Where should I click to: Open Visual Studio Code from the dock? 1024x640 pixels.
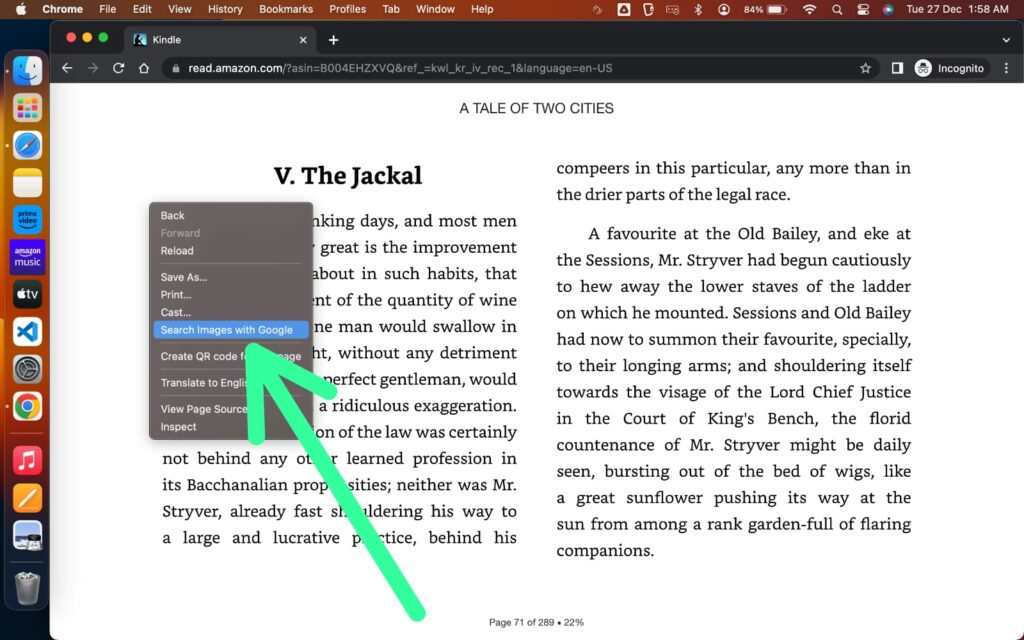coord(27,331)
